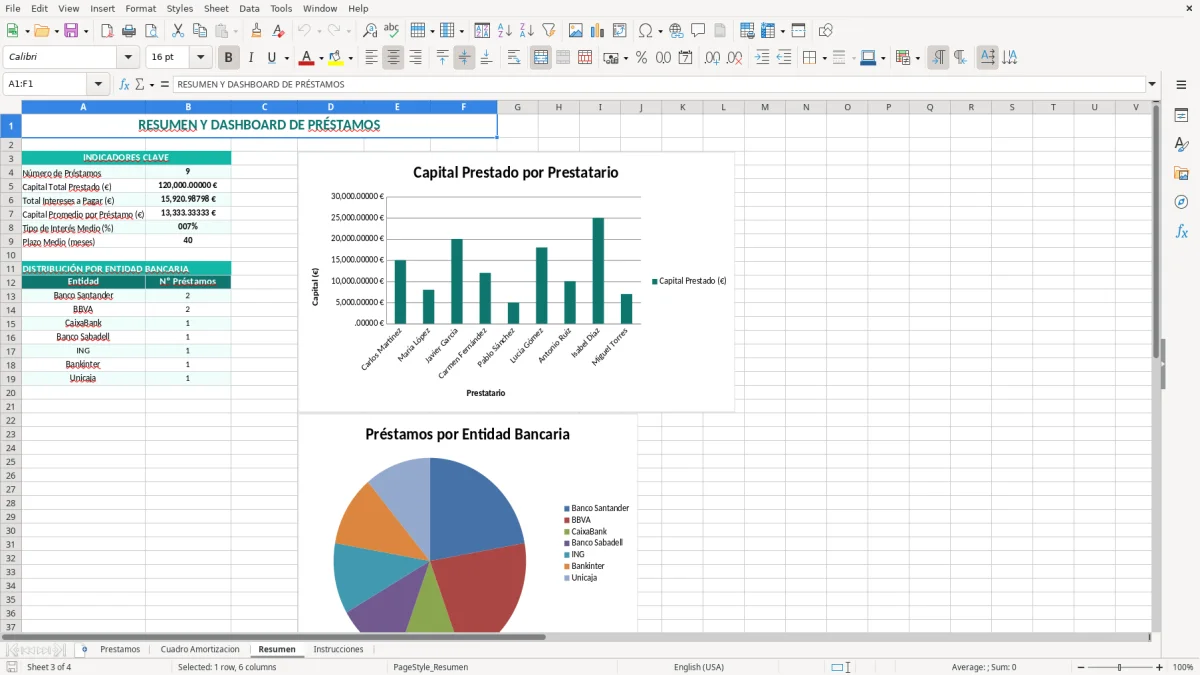Insert hyperlink icon
This screenshot has height=675, width=1200.
pos(677,31)
